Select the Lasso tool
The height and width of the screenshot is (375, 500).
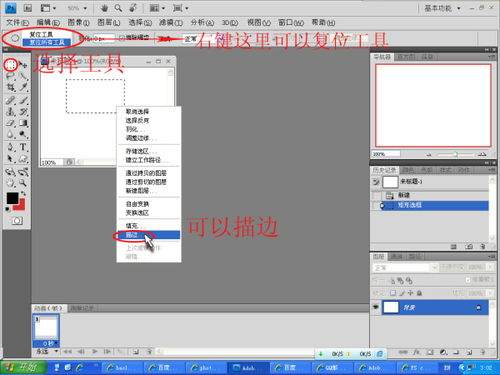[x=11, y=76]
